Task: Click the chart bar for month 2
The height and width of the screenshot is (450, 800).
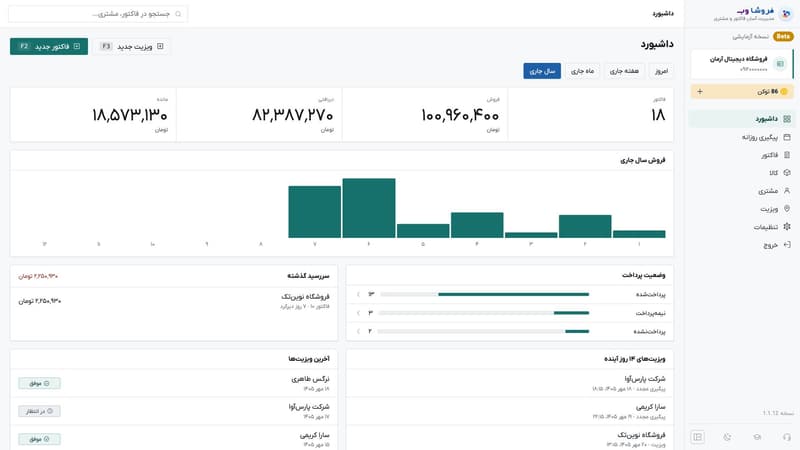Action: click(x=585, y=227)
